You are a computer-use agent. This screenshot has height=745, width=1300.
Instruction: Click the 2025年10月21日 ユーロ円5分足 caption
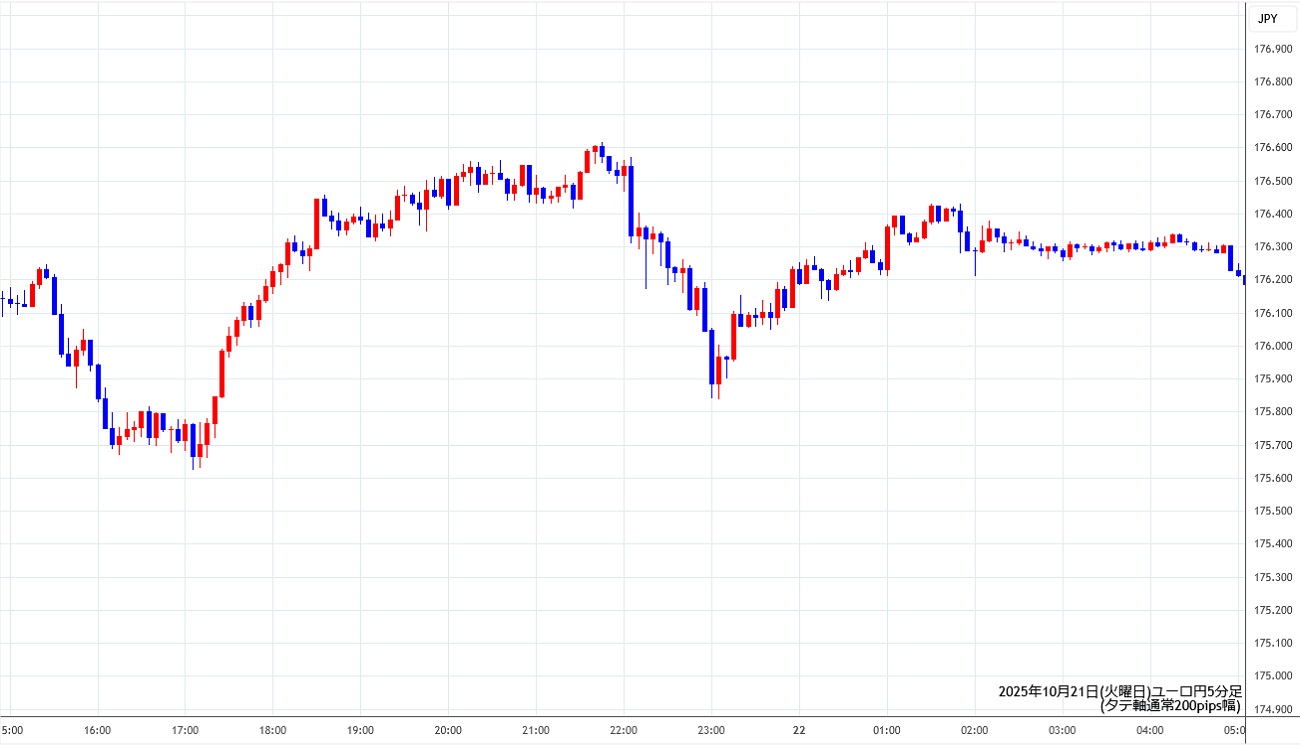pyautogui.click(x=1119, y=691)
